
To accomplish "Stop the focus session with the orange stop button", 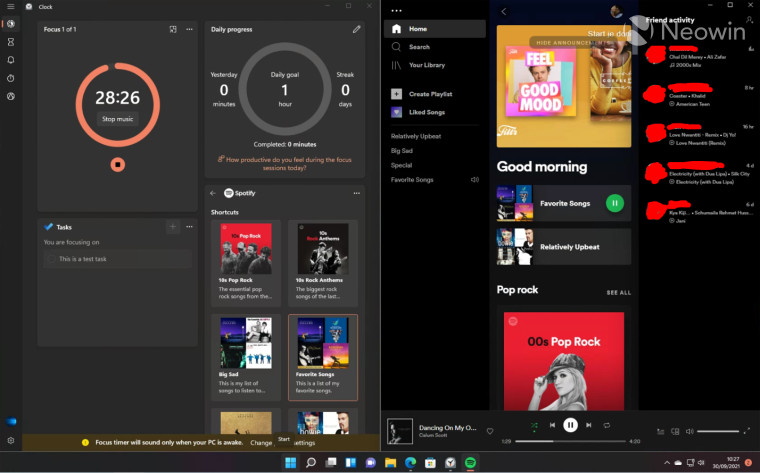I will coord(118,165).
